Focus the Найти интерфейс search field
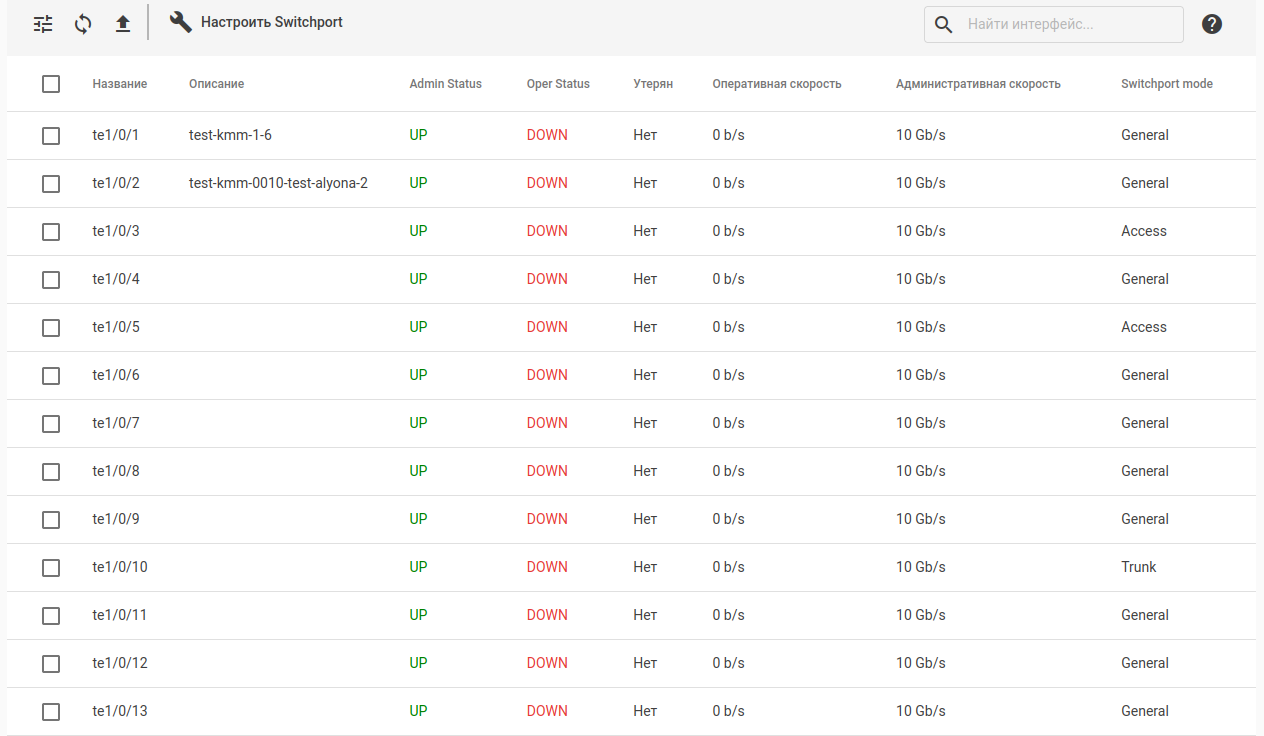This screenshot has width=1264, height=736. [x=1070, y=24]
